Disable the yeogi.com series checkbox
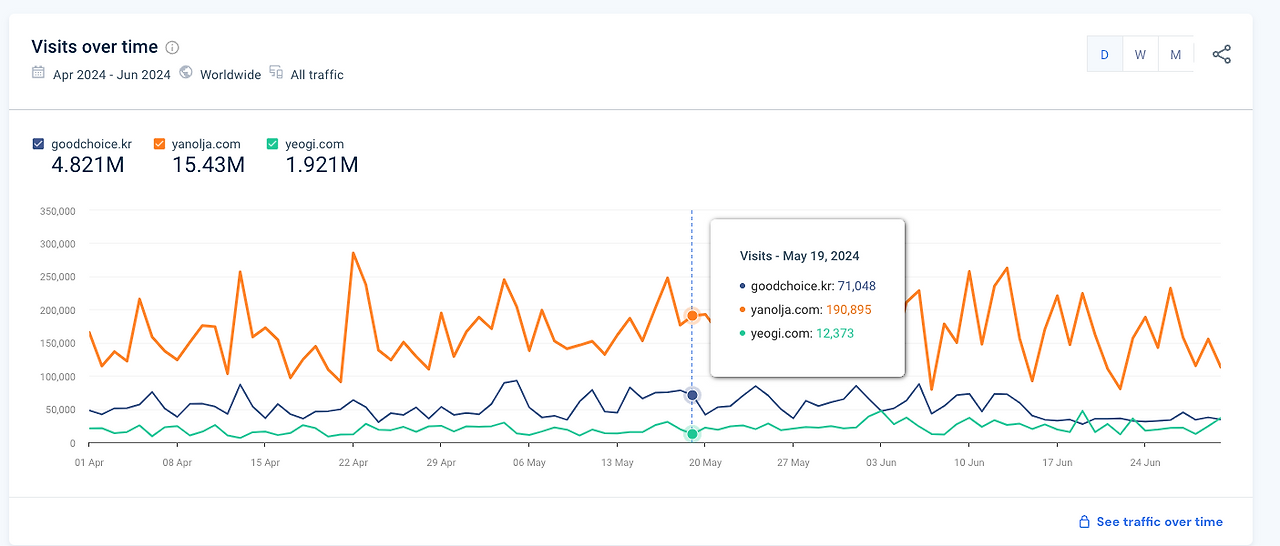The image size is (1280, 546). coord(273,144)
